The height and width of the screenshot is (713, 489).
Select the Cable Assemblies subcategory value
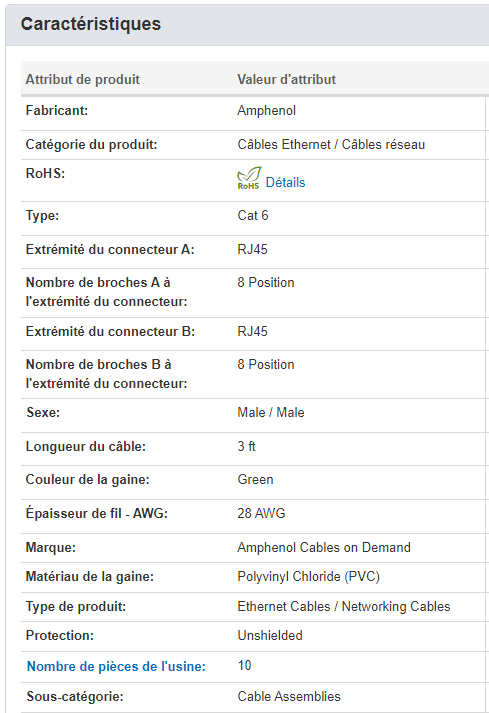click(289, 696)
